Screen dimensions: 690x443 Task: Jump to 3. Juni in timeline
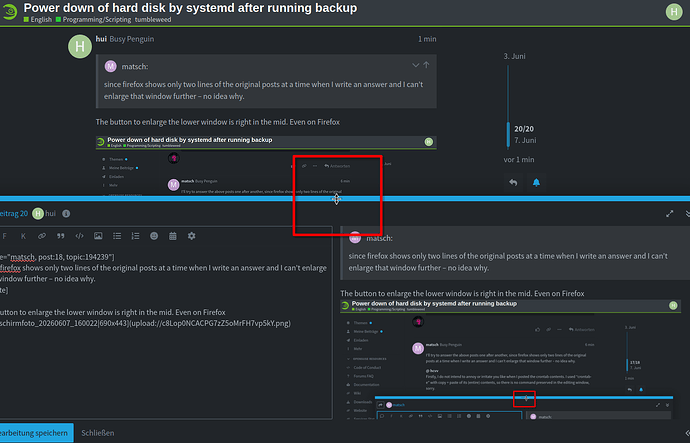(514, 56)
